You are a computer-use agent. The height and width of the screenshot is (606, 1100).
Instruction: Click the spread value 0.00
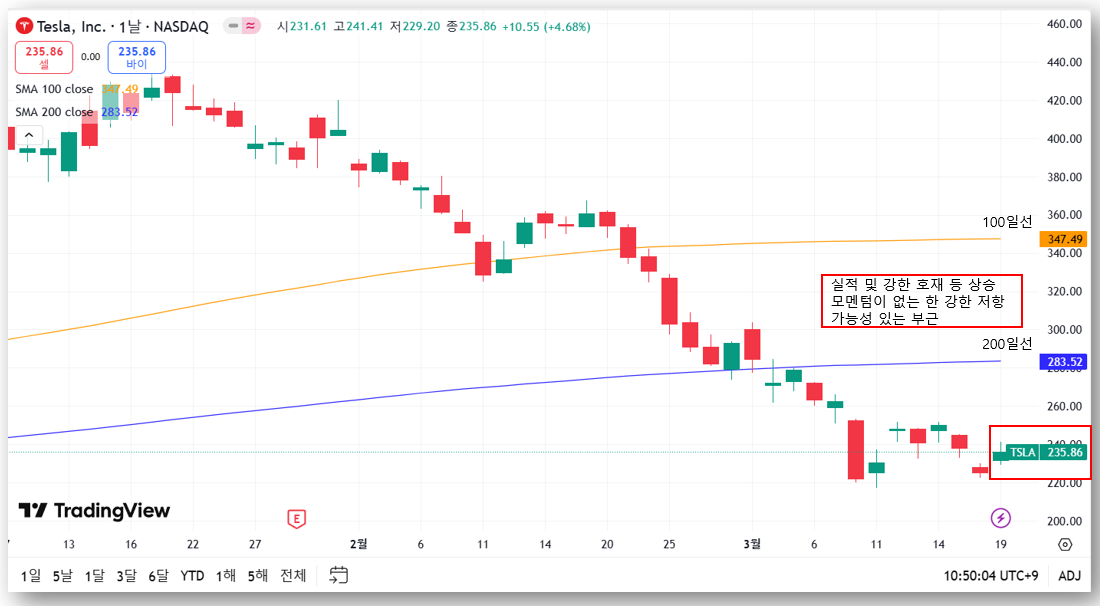(90, 57)
